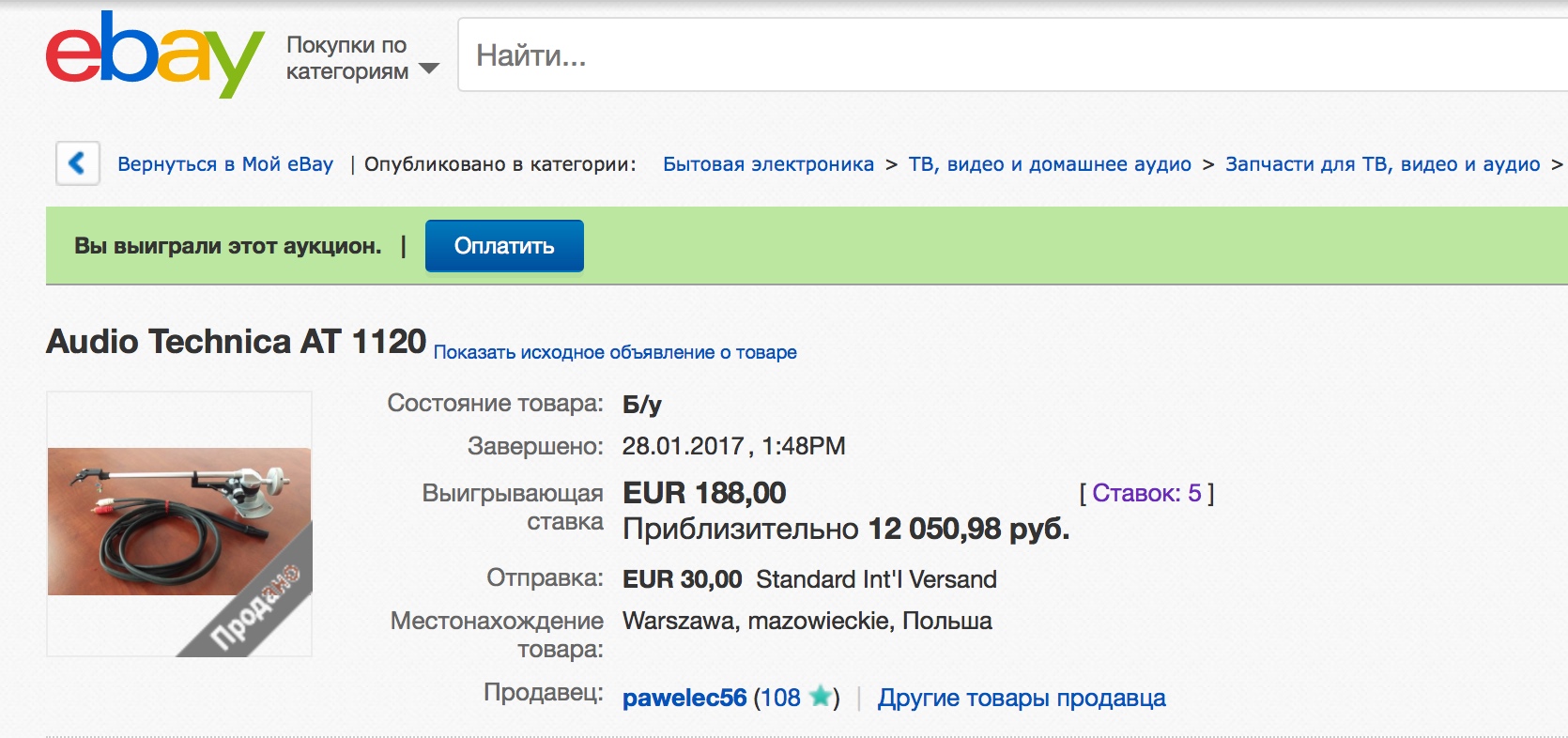Click the seller feedback score 108
Viewport: 1568px width, 738px height.
[780, 698]
